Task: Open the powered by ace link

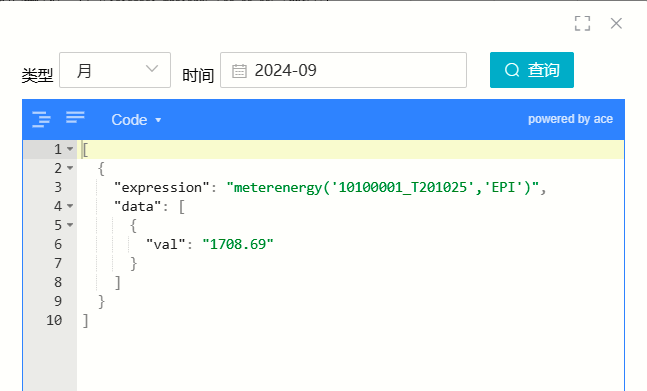Action: (570, 119)
